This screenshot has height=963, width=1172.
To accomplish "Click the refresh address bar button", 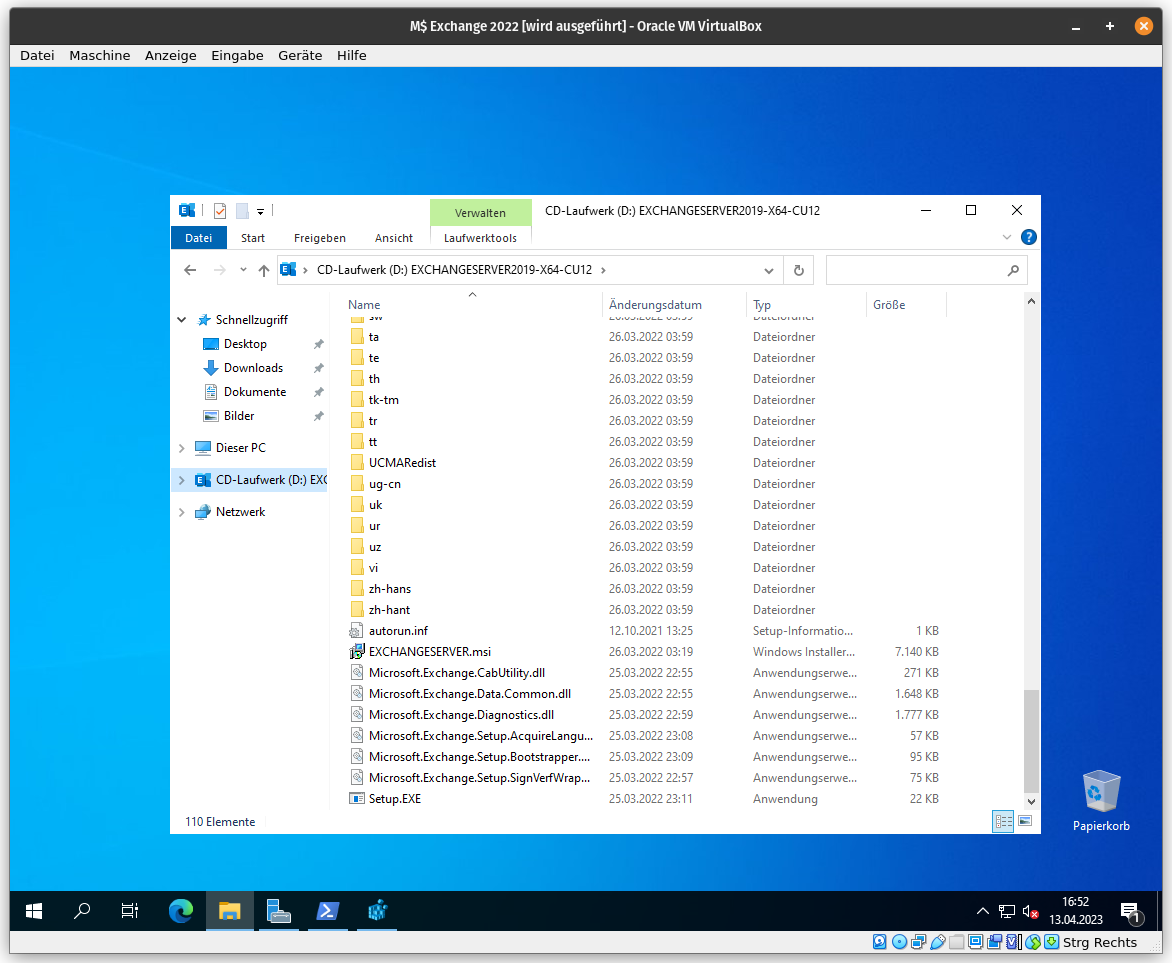I will (798, 270).
